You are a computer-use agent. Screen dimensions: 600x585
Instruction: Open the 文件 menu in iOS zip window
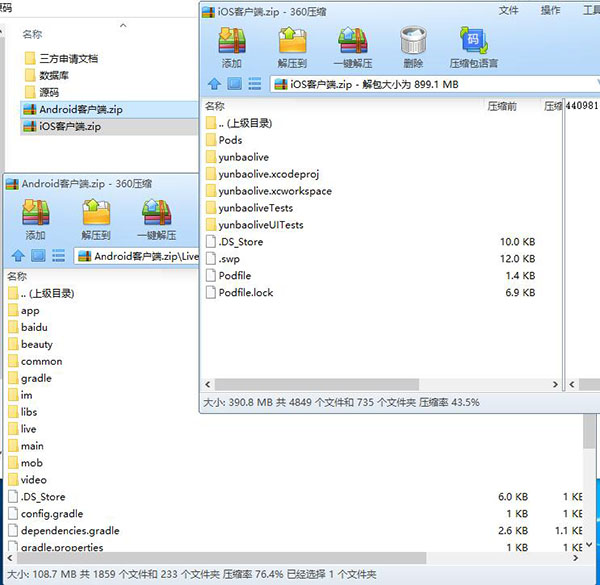[508, 11]
